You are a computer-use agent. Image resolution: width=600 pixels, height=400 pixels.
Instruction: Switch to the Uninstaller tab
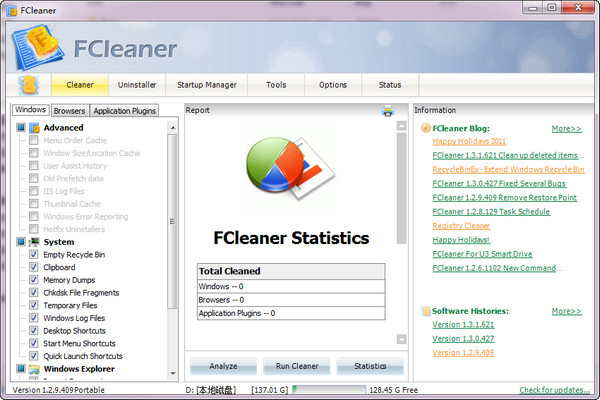(x=137, y=85)
